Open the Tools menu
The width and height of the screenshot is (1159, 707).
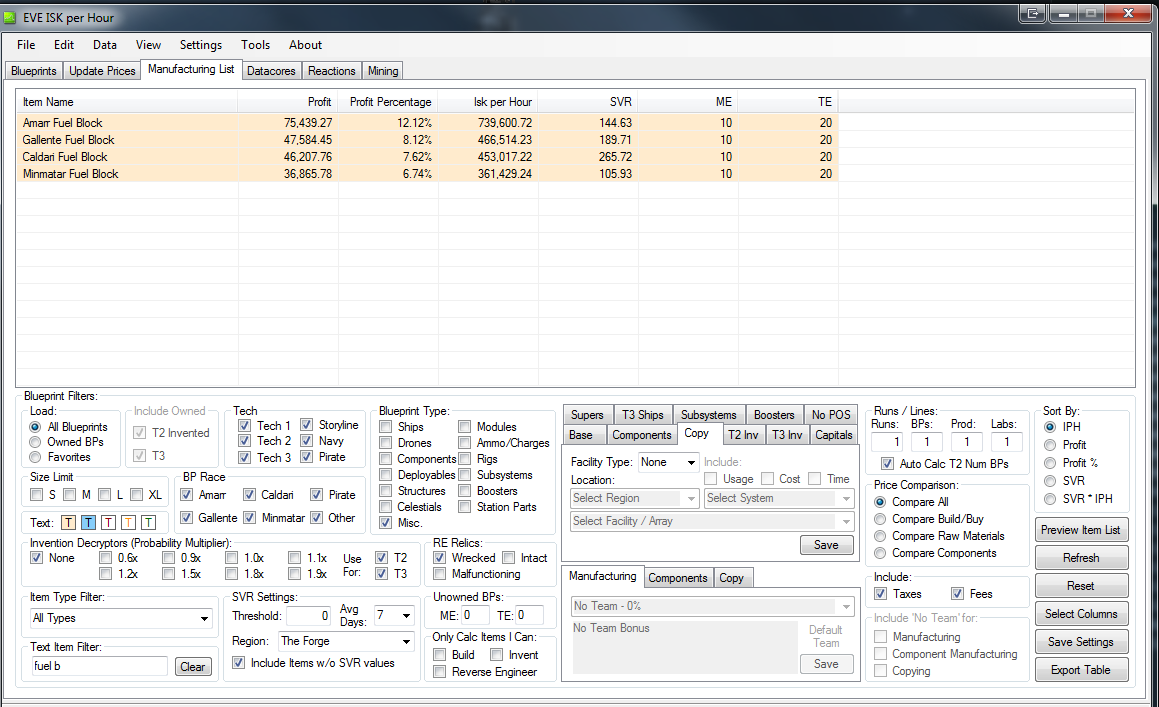[255, 45]
